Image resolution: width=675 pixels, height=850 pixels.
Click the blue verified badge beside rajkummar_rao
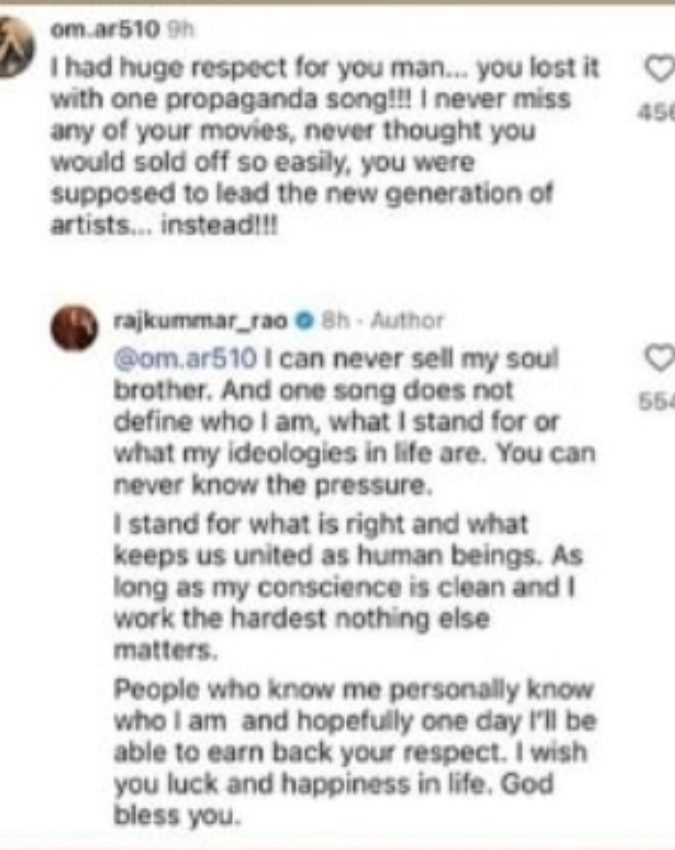pyautogui.click(x=305, y=321)
